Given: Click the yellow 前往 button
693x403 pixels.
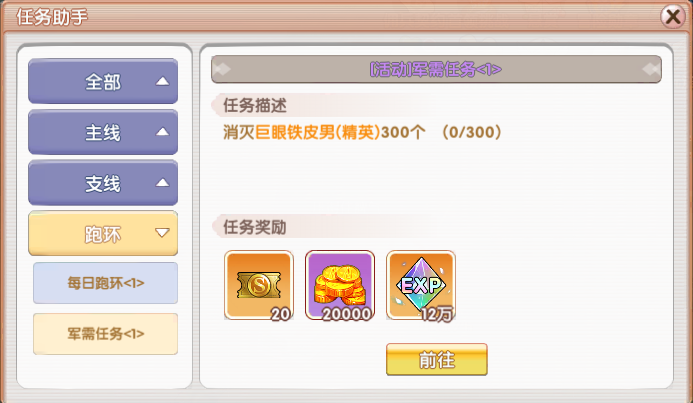Looking at the screenshot, I should coord(437,360).
